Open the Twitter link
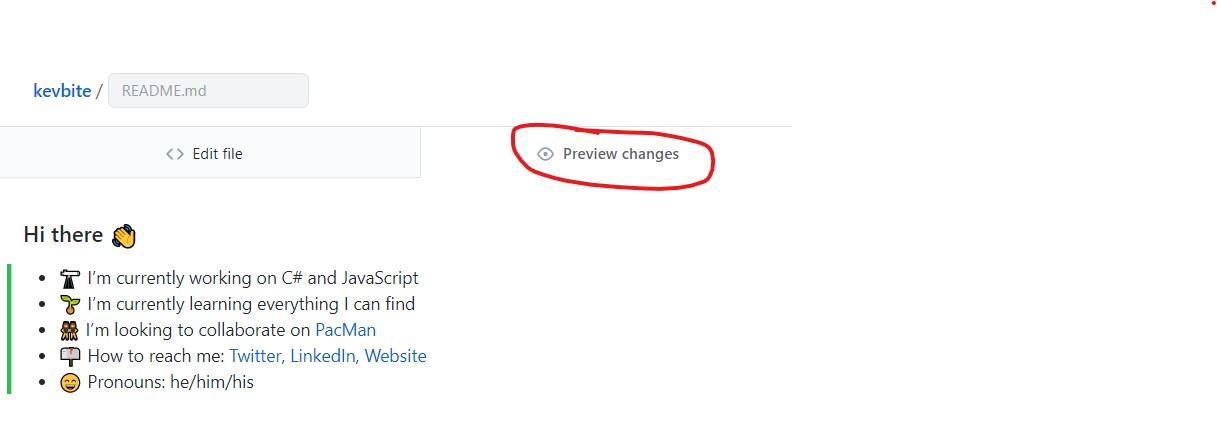This screenshot has width=1217, height=432. pyautogui.click(x=255, y=356)
